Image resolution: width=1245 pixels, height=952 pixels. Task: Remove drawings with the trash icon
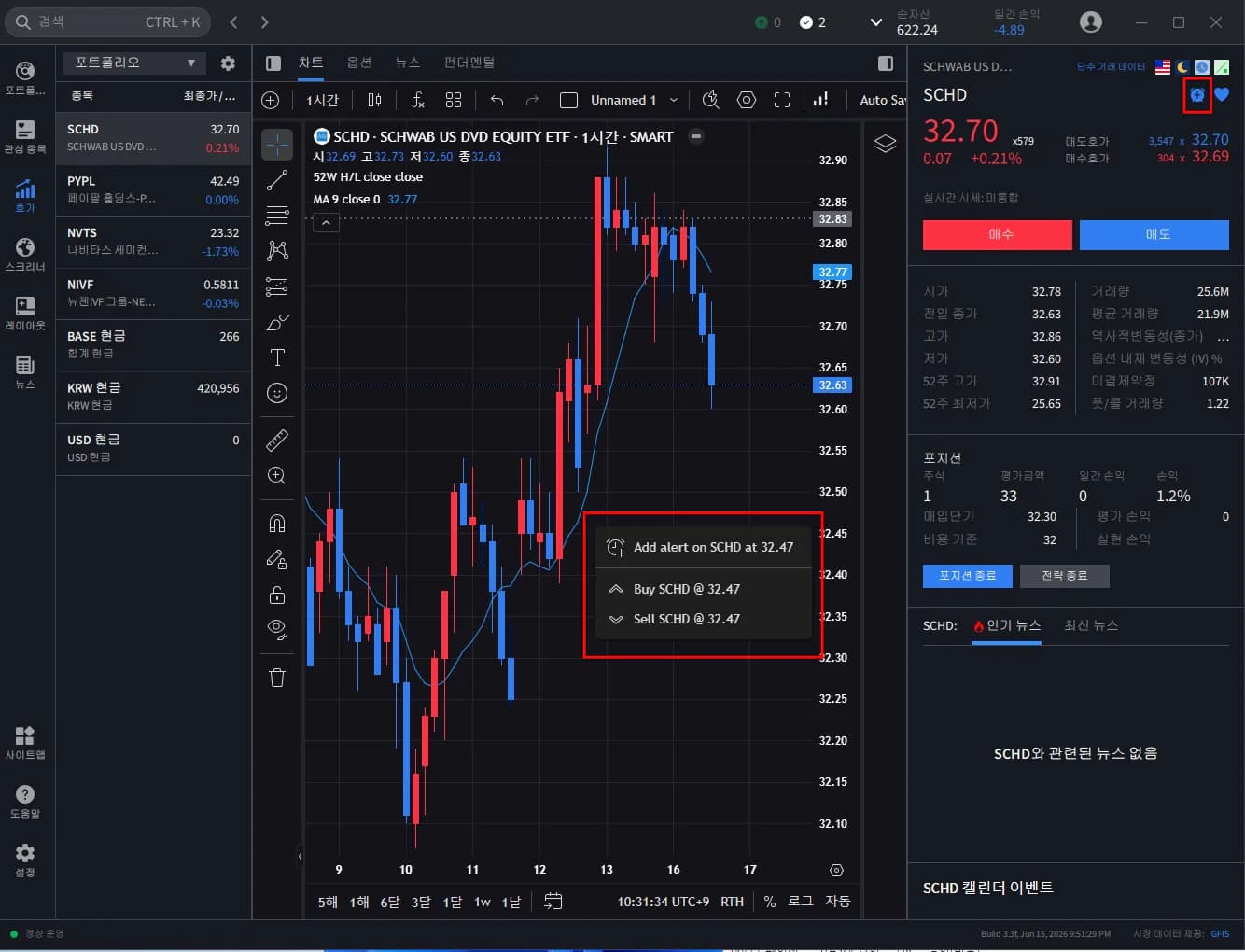(x=277, y=677)
